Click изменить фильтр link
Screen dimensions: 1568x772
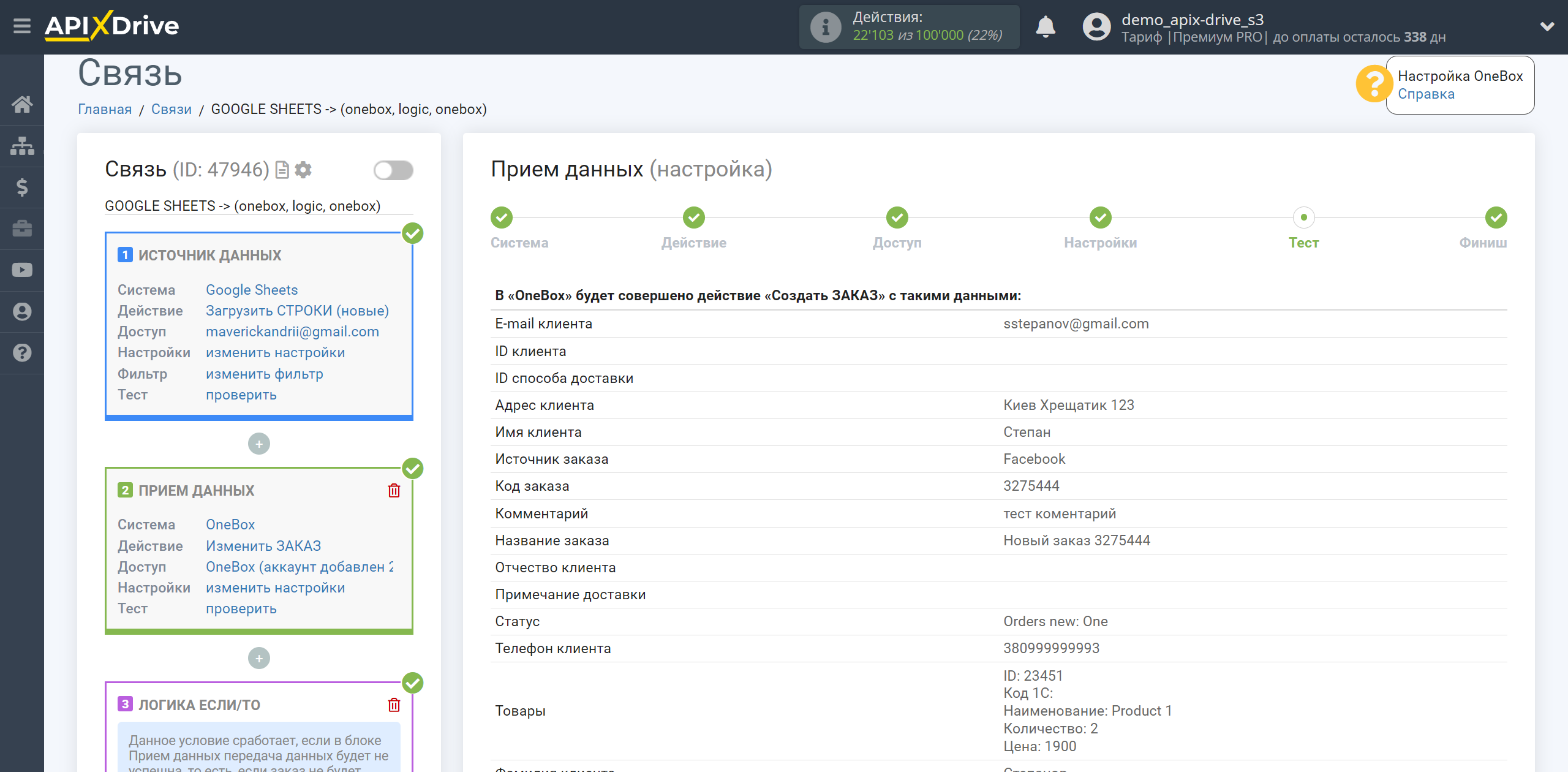(x=264, y=374)
